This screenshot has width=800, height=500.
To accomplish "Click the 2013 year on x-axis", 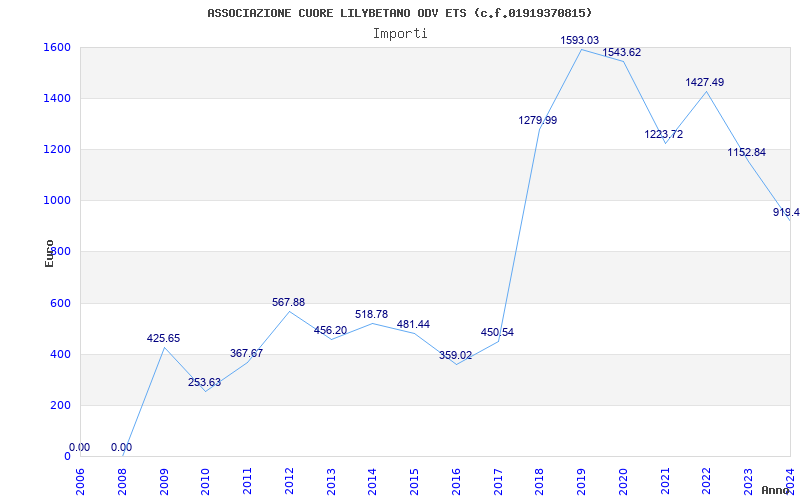I will 331,482.
